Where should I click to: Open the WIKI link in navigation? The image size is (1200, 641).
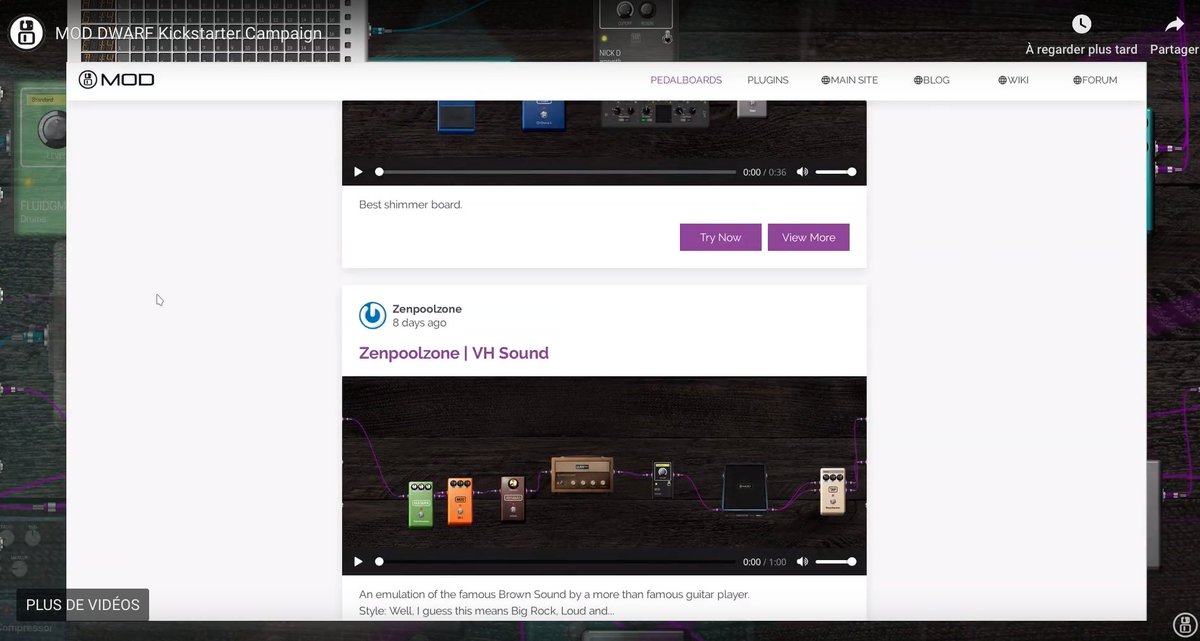[x=1013, y=80]
